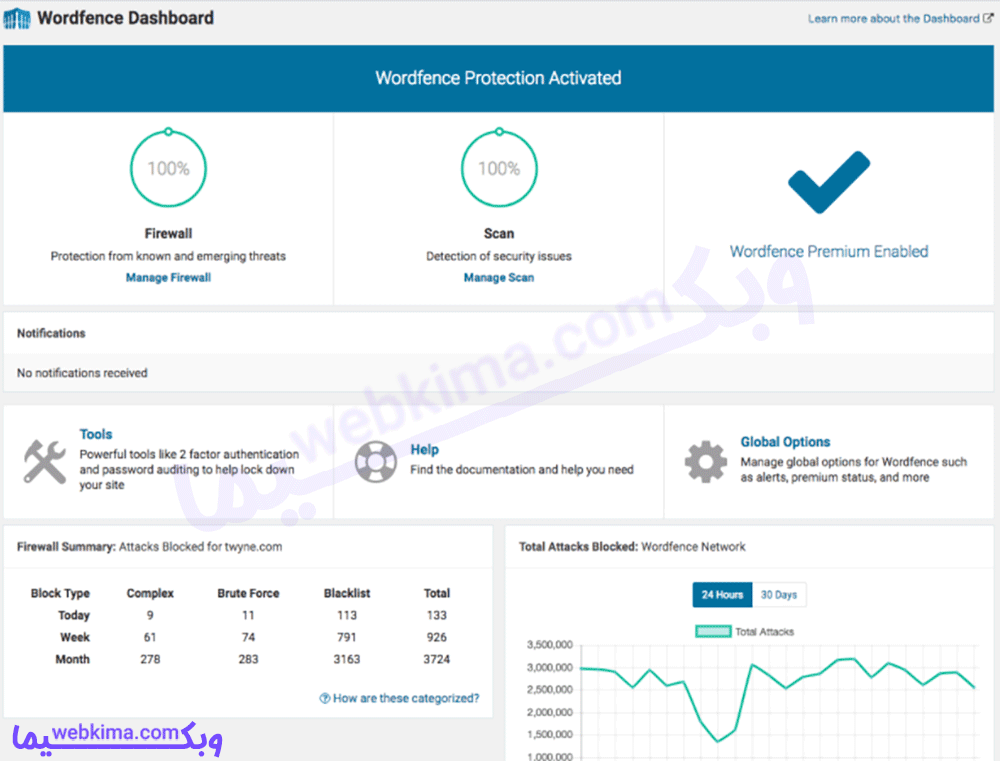1000x761 pixels.
Task: Click Wordfence Premium Enabled text
Action: [x=828, y=251]
